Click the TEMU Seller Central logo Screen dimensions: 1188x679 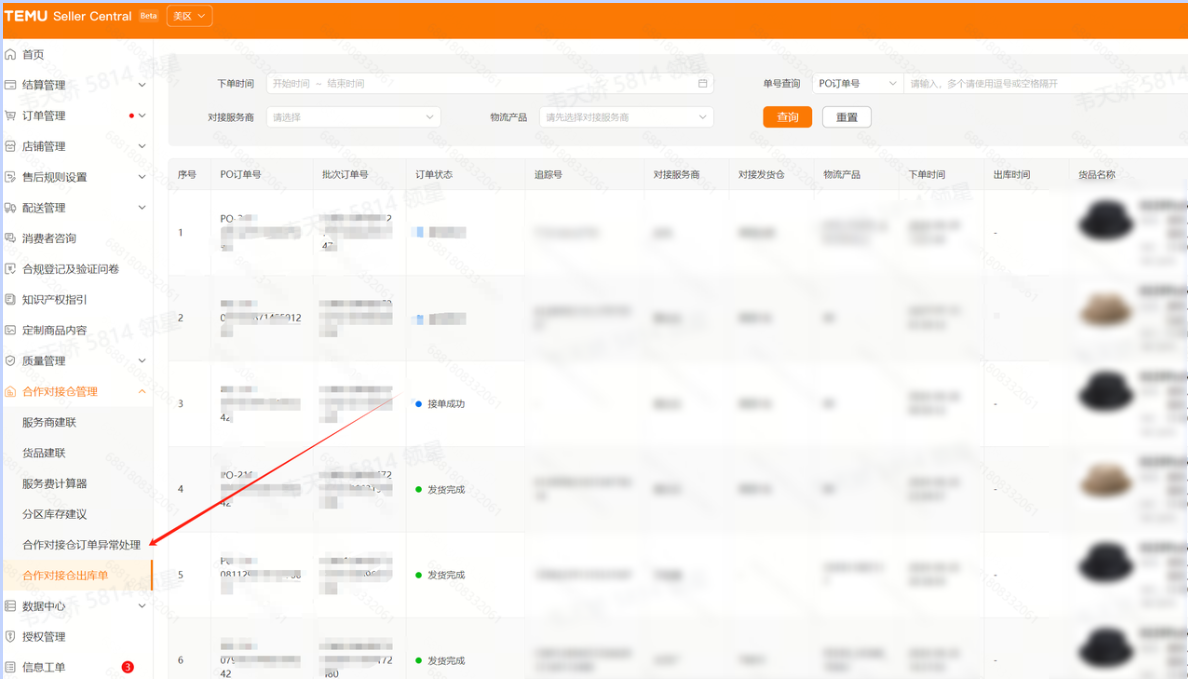68,16
